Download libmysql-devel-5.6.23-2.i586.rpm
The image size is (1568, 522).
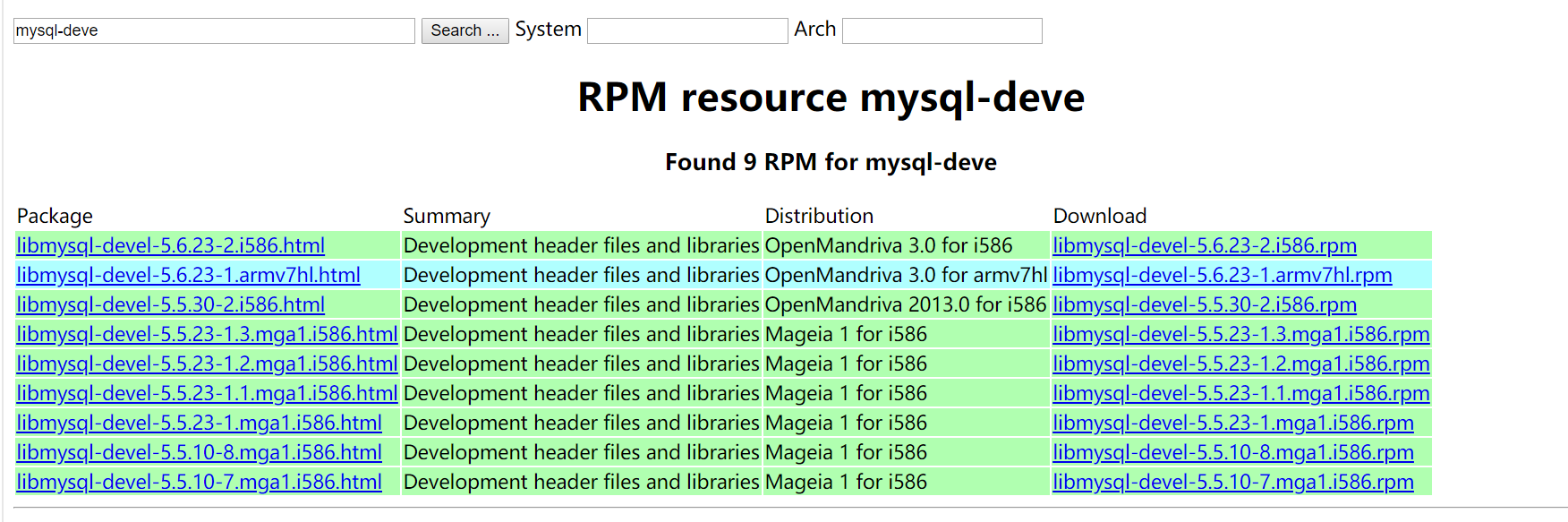tap(1205, 245)
